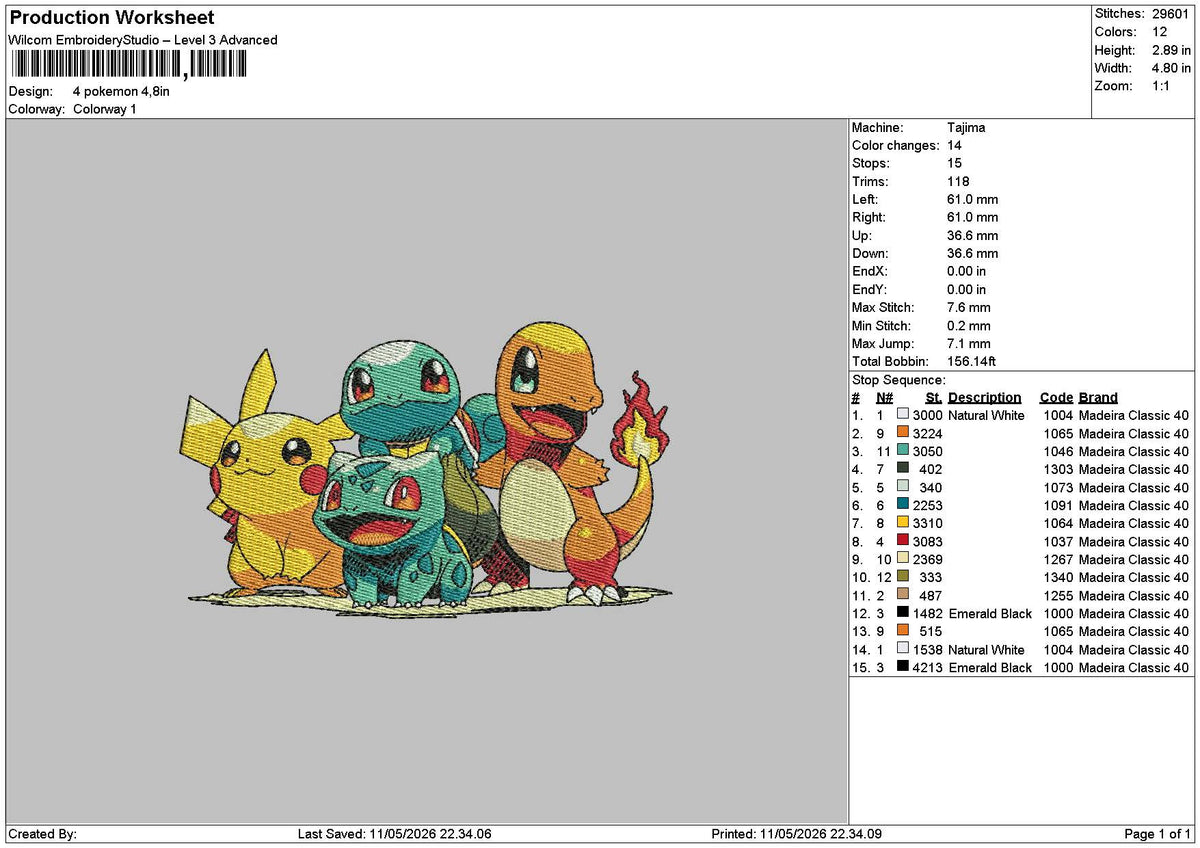Click the "Code" column header
The width and height of the screenshot is (1200, 848).
[x=1056, y=397]
